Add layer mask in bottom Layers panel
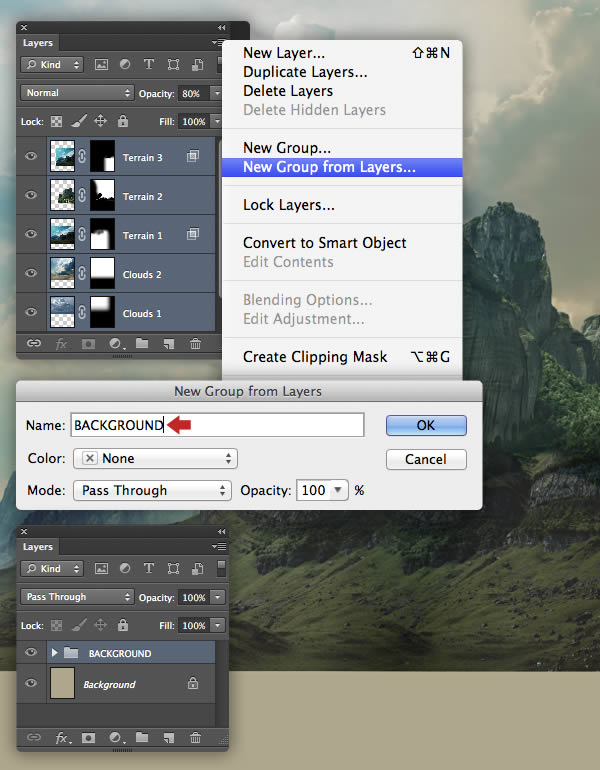The height and width of the screenshot is (770, 600). [x=88, y=738]
